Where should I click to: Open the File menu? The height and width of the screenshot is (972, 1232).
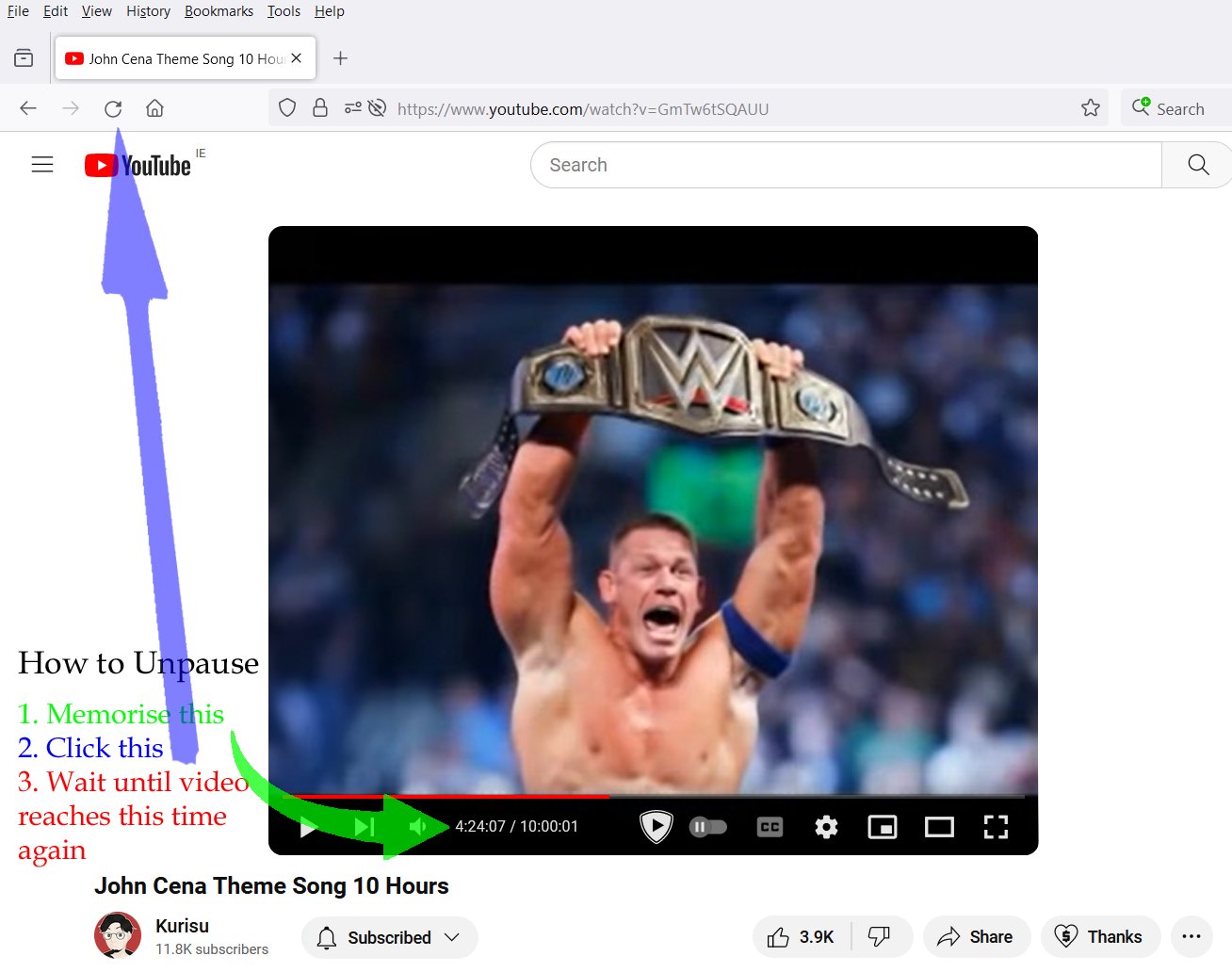point(18,11)
